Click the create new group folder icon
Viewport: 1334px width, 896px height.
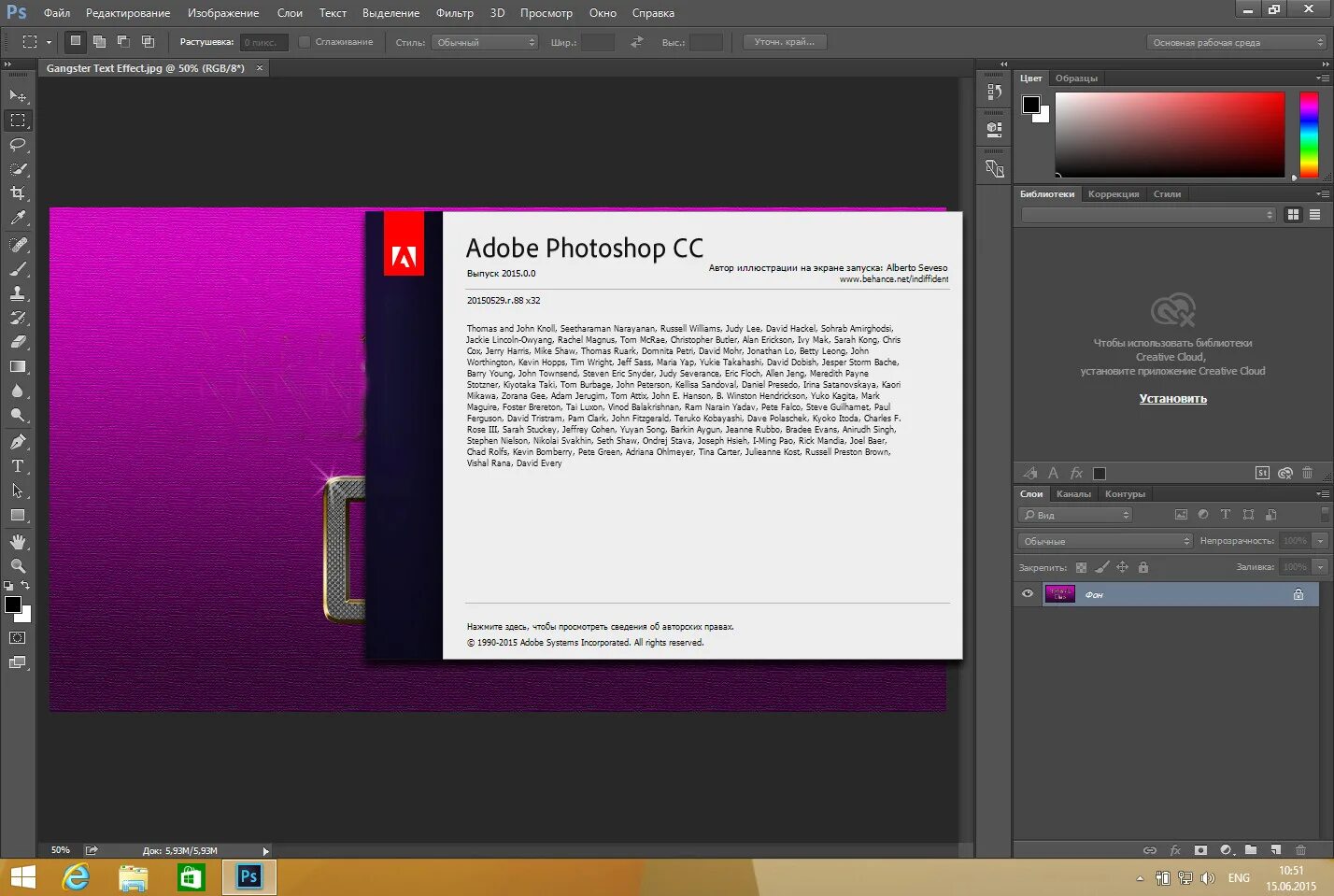(x=1251, y=850)
